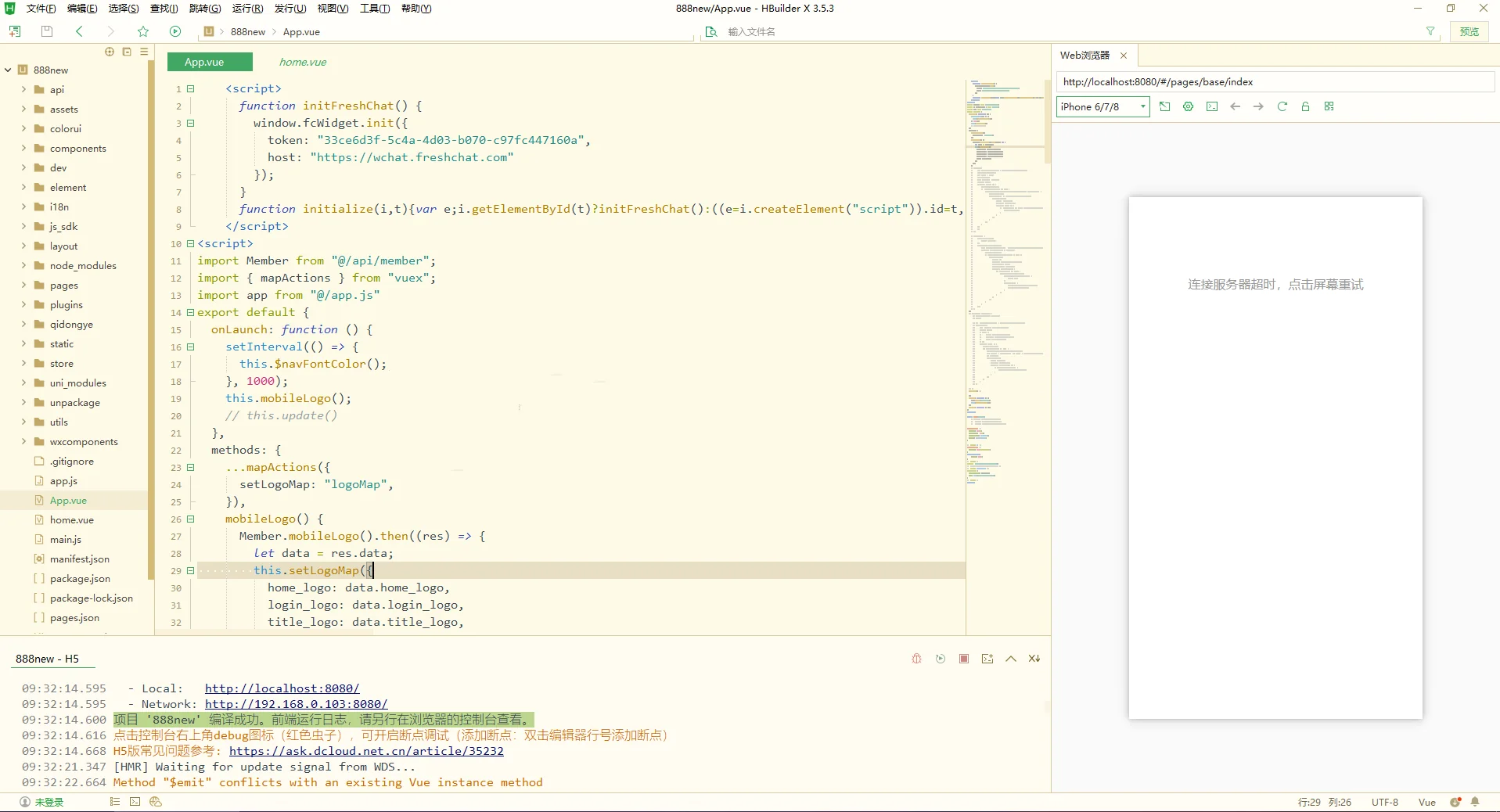Collapse the 888new project root
Image resolution: width=1500 pixels, height=812 pixels.
[9, 70]
